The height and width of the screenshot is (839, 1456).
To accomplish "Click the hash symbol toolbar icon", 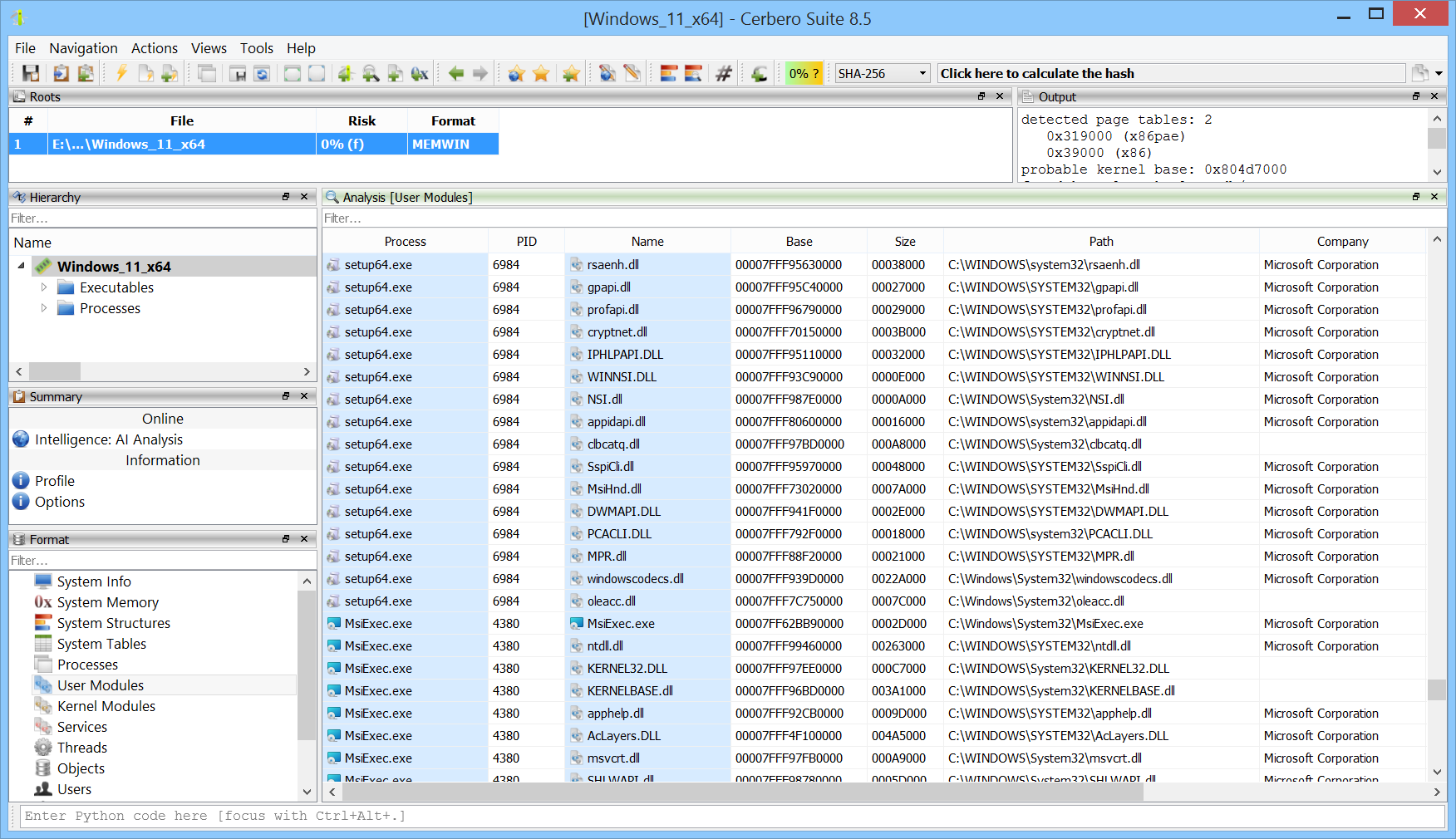I will (x=723, y=74).
